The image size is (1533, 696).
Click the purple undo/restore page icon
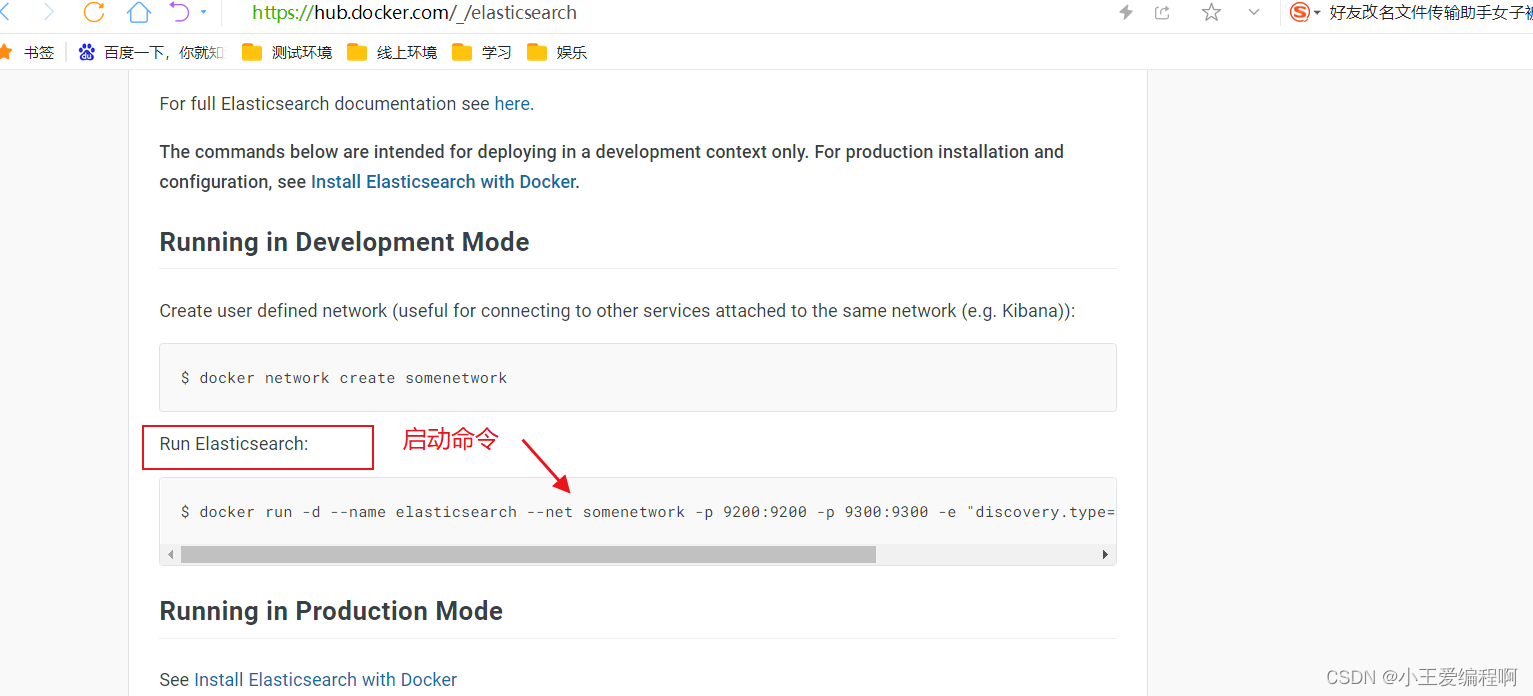click(179, 12)
